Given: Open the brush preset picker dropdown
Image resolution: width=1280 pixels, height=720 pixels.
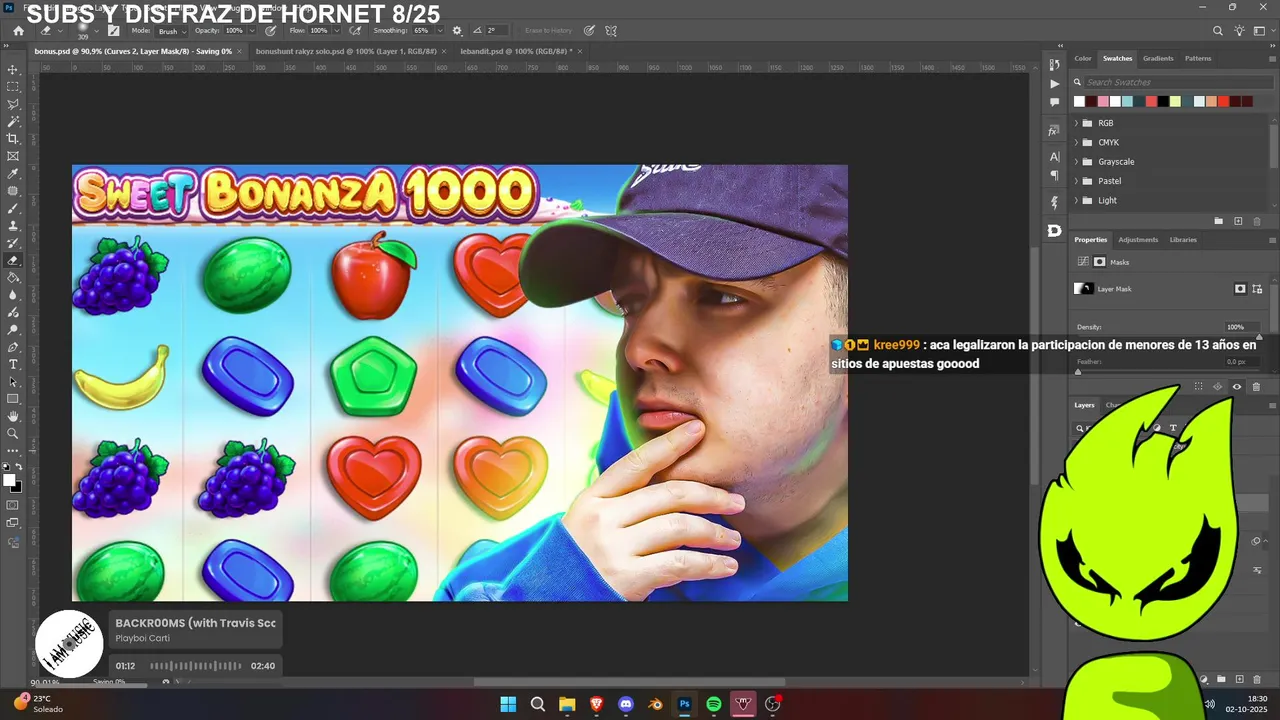Looking at the screenshot, I should pyautogui.click(x=96, y=31).
